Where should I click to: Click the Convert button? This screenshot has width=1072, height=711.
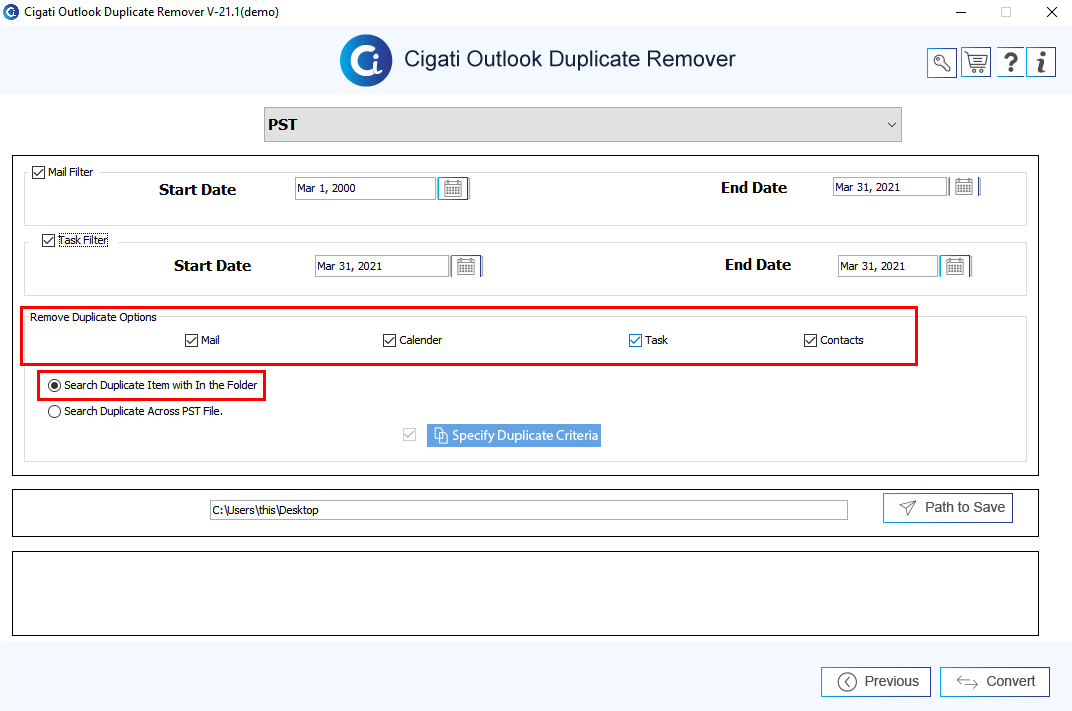pos(995,682)
